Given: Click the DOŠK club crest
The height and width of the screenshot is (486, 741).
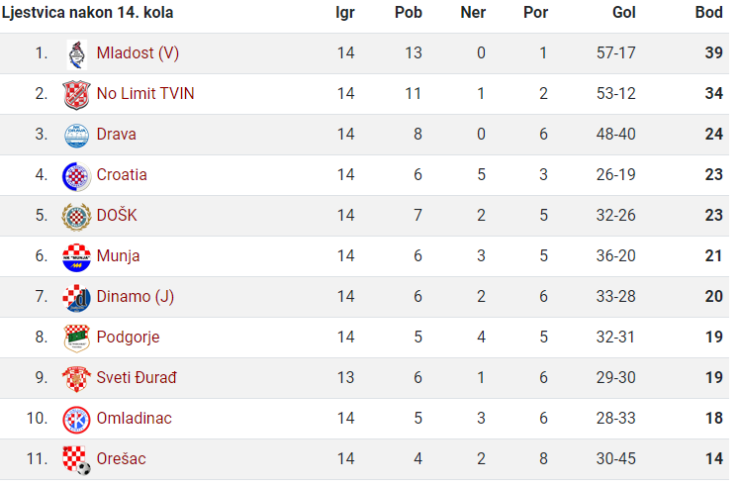Looking at the screenshot, I should pos(76,217).
